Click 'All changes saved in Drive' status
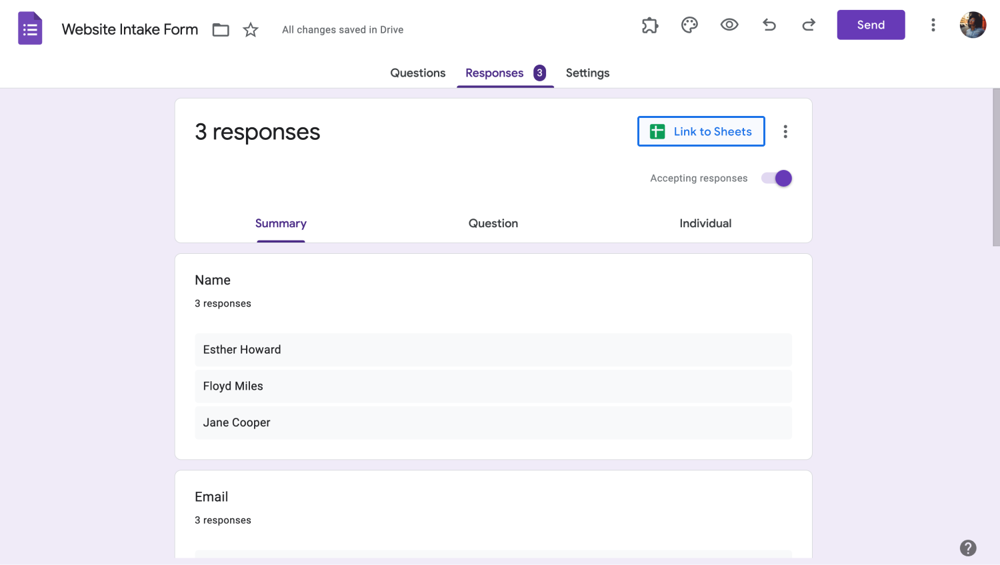 [342, 29]
